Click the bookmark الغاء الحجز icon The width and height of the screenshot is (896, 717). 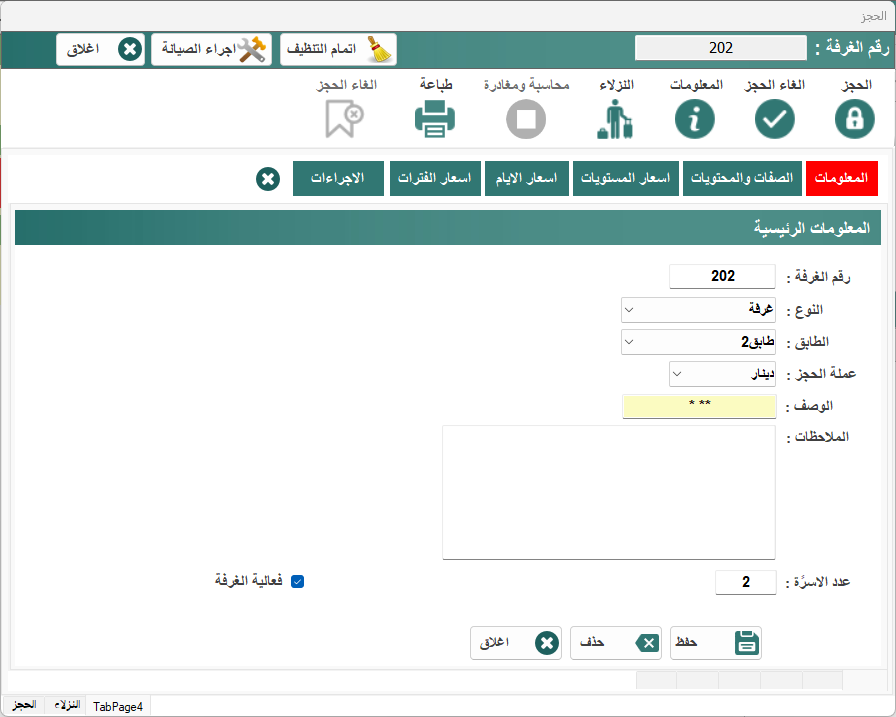click(344, 119)
